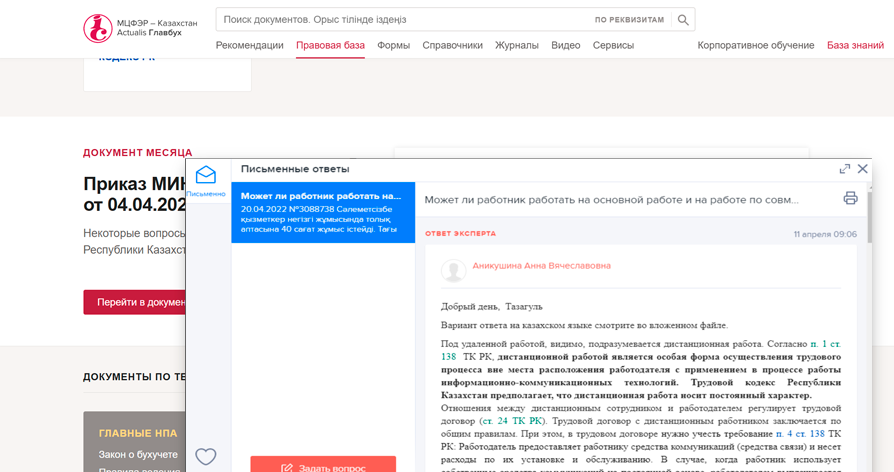This screenshot has height=472, width=894.
Task: Open the п. 4 ст. 138 link
Action: click(800, 434)
